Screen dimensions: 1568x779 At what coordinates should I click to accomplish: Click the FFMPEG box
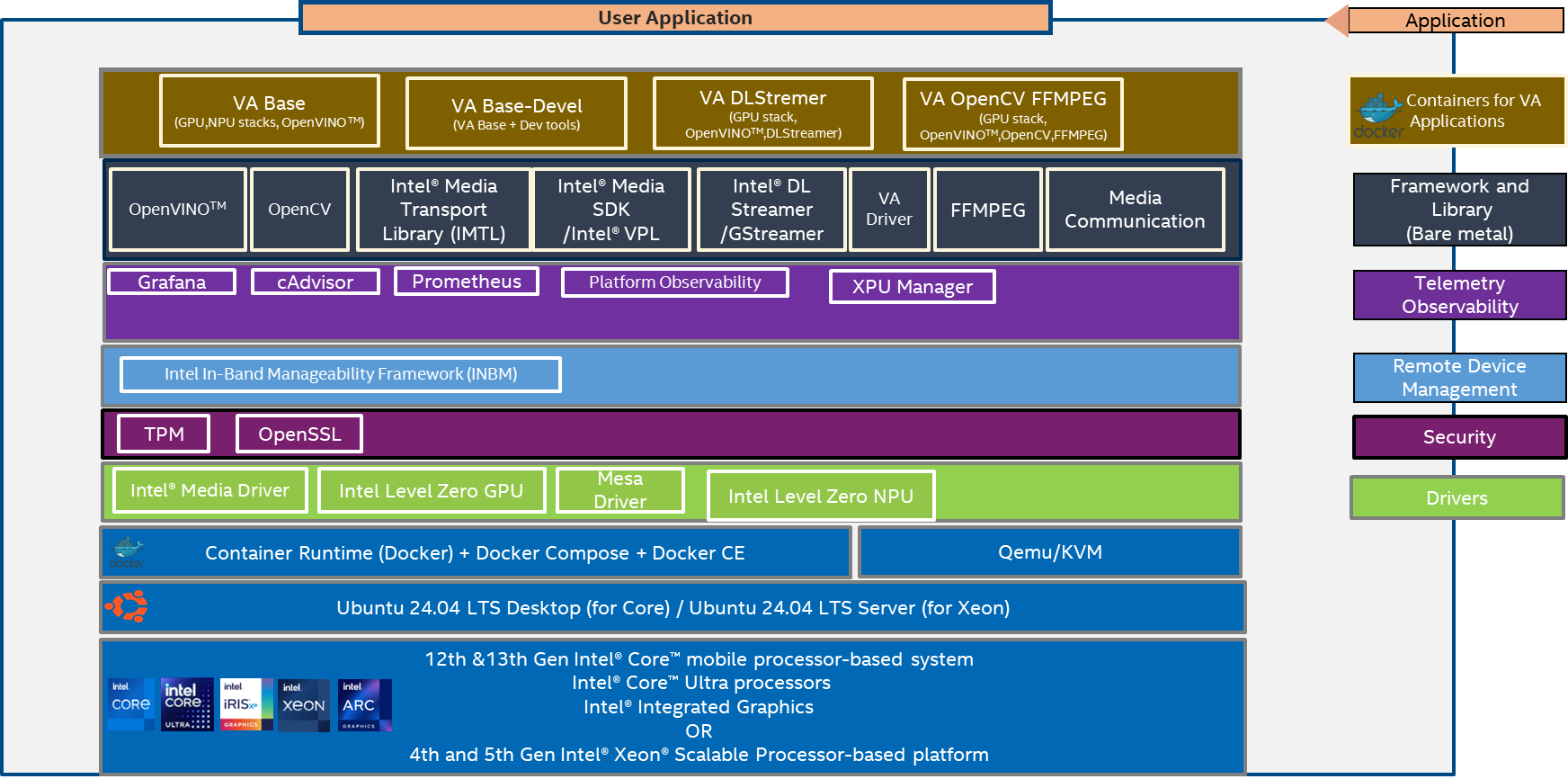(988, 210)
